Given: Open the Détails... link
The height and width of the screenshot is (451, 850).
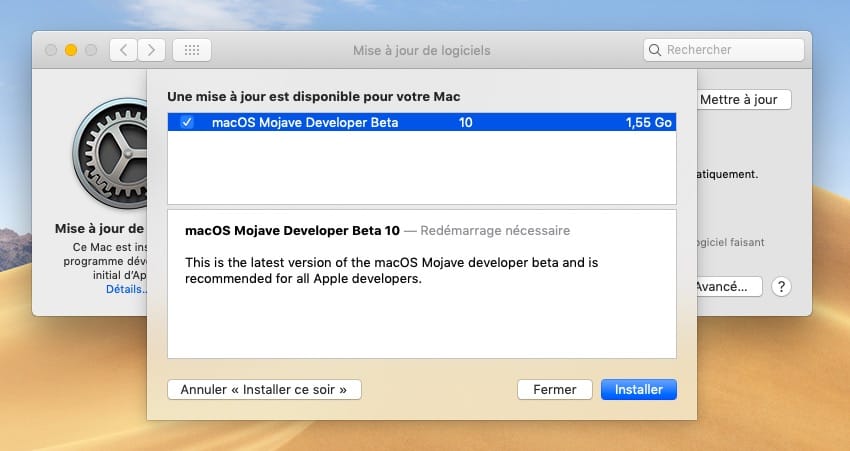Looking at the screenshot, I should point(126,289).
